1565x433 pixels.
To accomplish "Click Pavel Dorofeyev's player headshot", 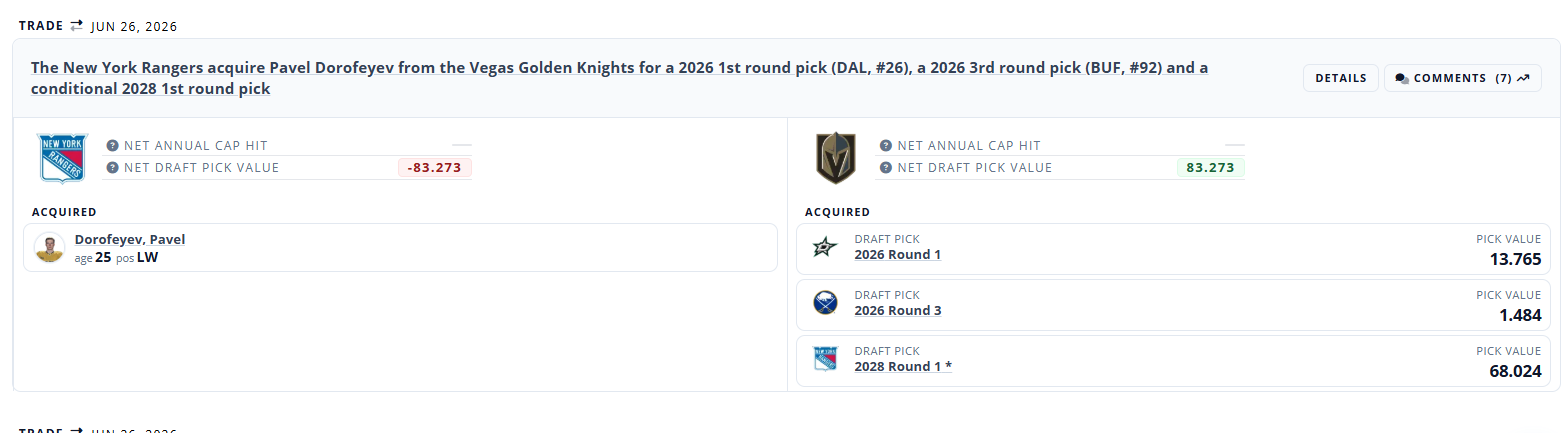I will click(x=49, y=247).
